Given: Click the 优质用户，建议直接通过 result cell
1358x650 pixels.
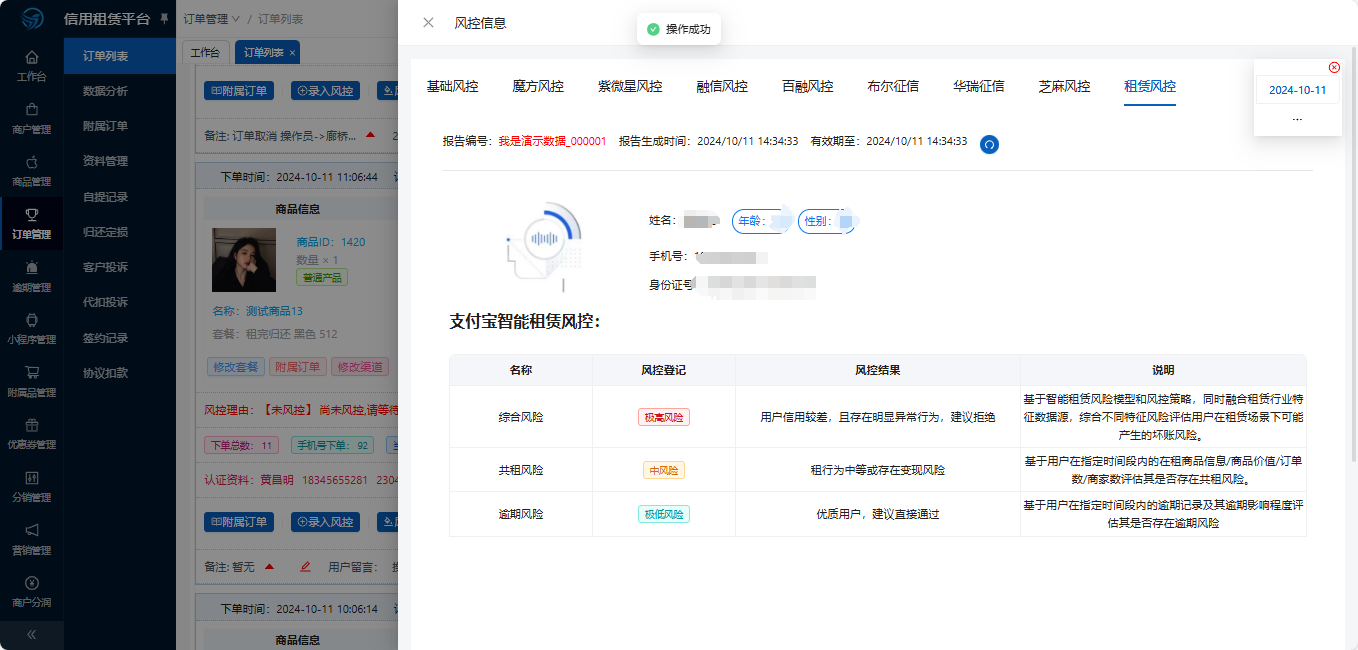Looking at the screenshot, I should click(878, 514).
